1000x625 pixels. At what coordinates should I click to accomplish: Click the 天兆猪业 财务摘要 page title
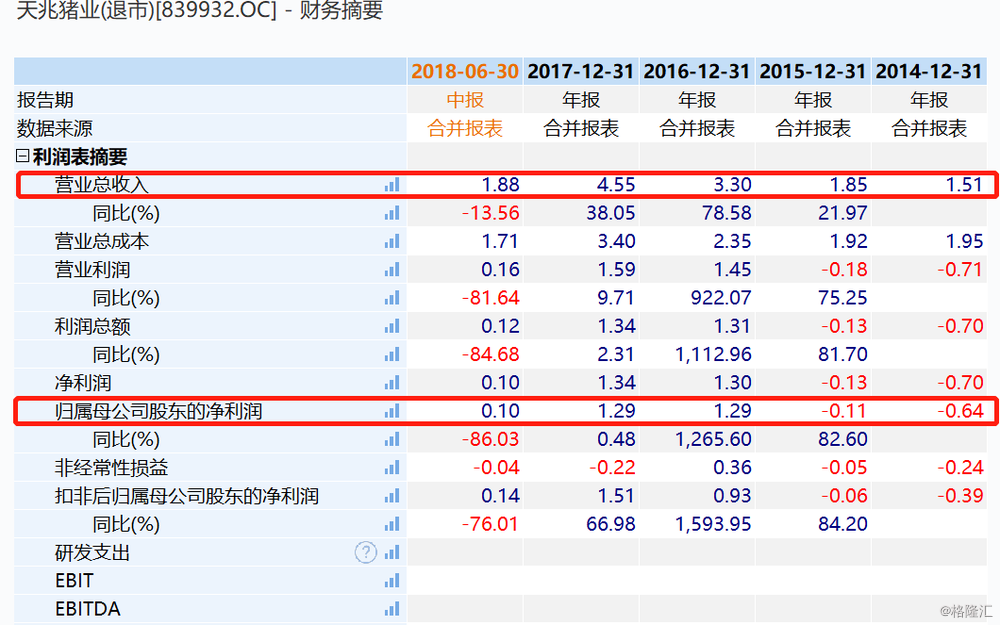click(x=200, y=10)
